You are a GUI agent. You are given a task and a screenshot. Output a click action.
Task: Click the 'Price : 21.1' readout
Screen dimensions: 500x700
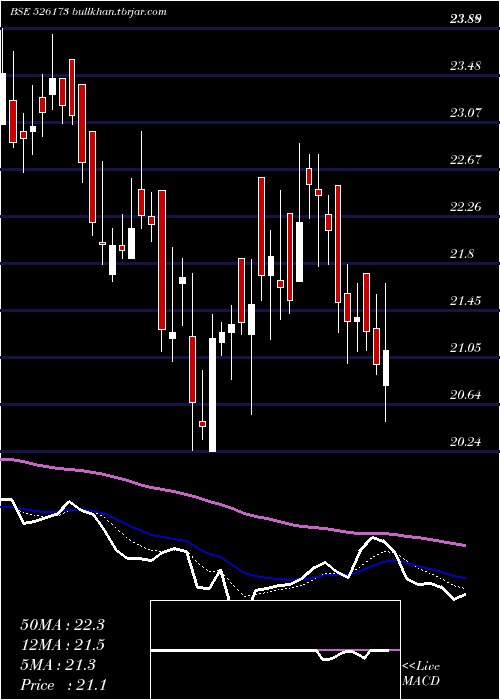[63, 685]
